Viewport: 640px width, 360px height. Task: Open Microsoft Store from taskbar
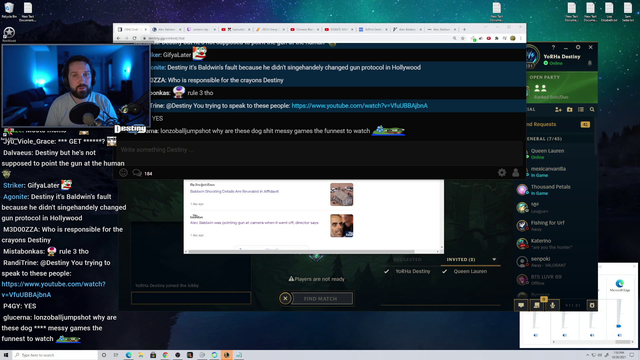click(x=153, y=355)
